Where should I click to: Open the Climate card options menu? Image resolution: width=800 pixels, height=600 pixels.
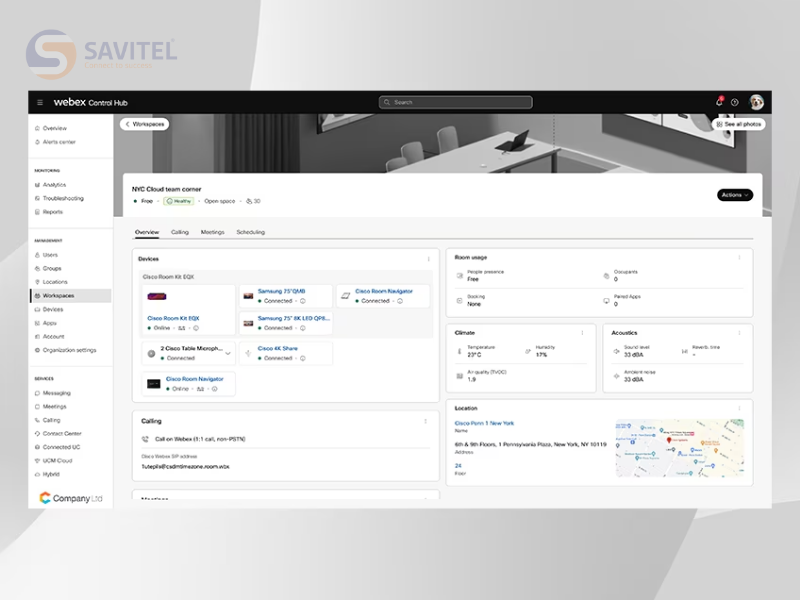[x=582, y=333]
